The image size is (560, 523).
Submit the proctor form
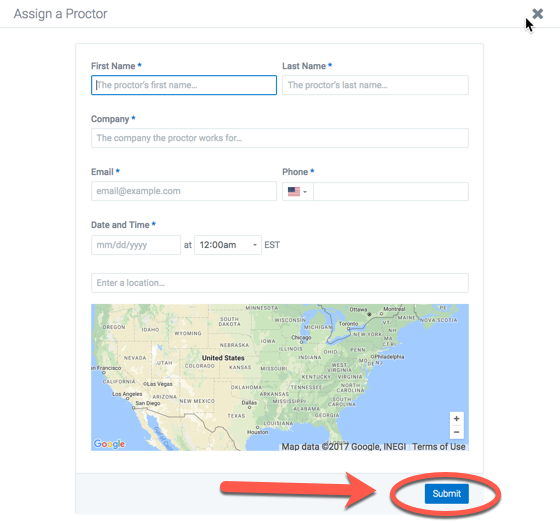(x=446, y=494)
